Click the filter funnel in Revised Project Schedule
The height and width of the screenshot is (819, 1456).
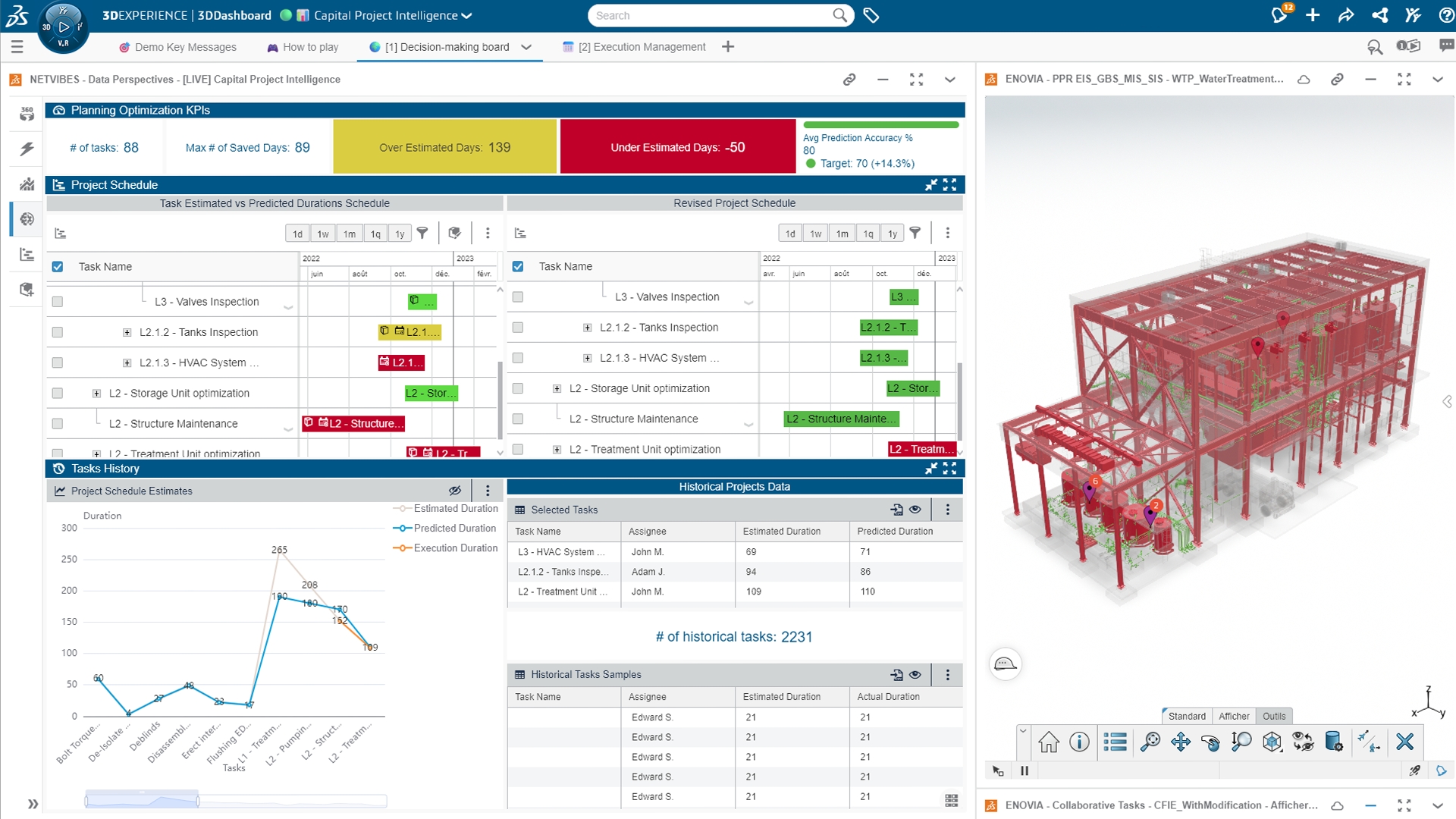tap(915, 234)
